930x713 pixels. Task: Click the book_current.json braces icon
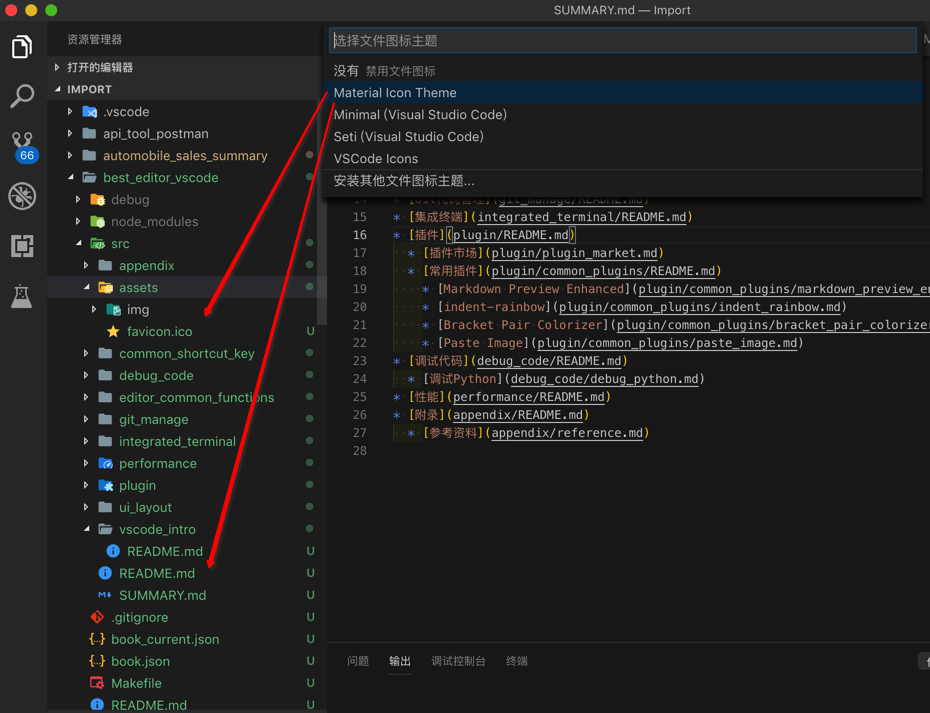point(97,639)
